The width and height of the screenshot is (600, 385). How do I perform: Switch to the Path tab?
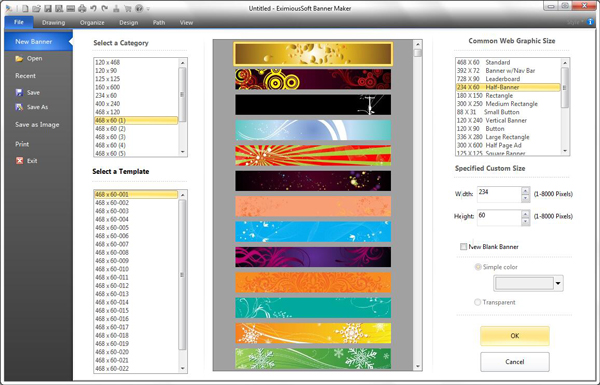[159, 23]
